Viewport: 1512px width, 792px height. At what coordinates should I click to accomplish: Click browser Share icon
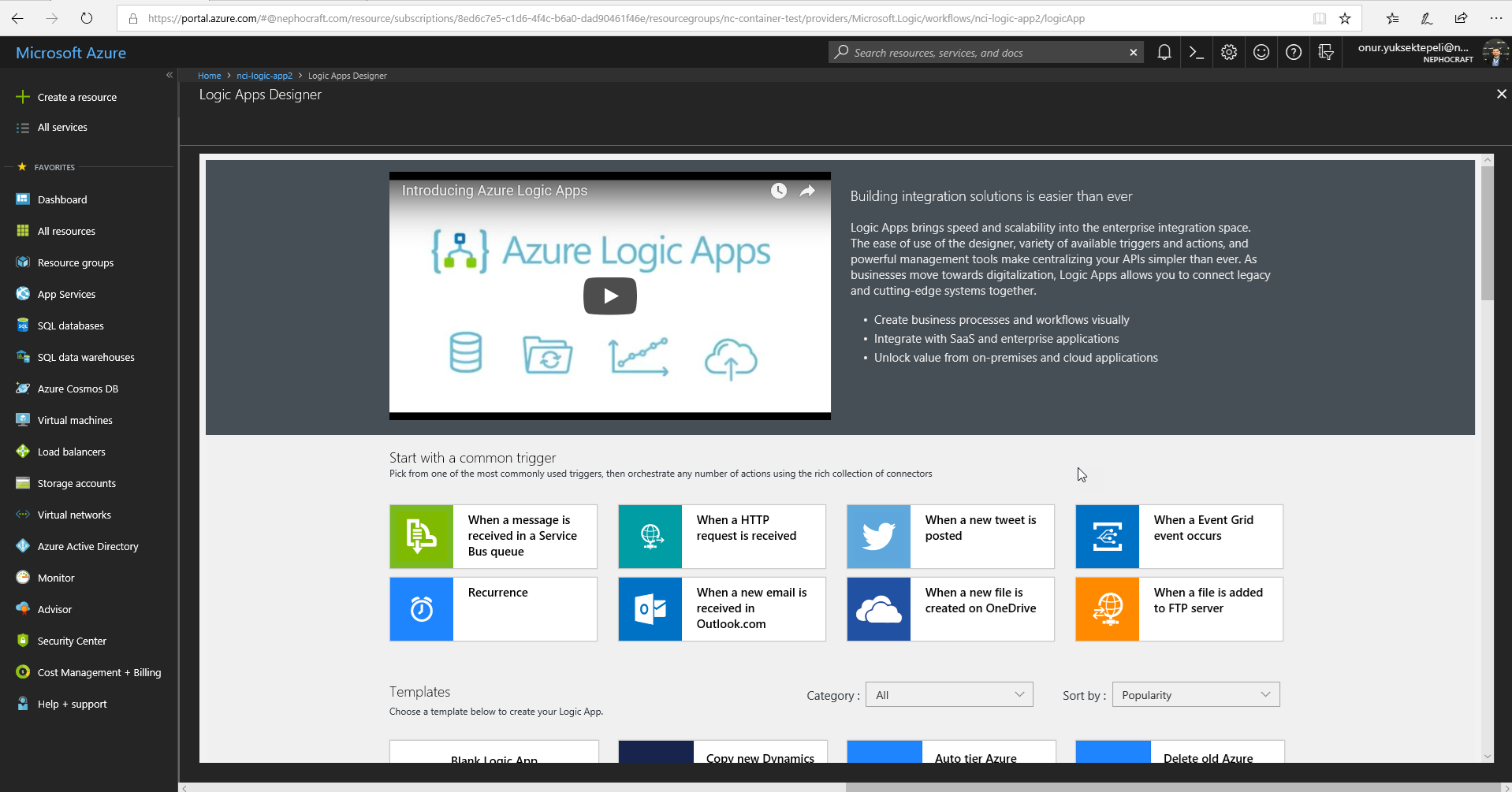[x=1461, y=18]
